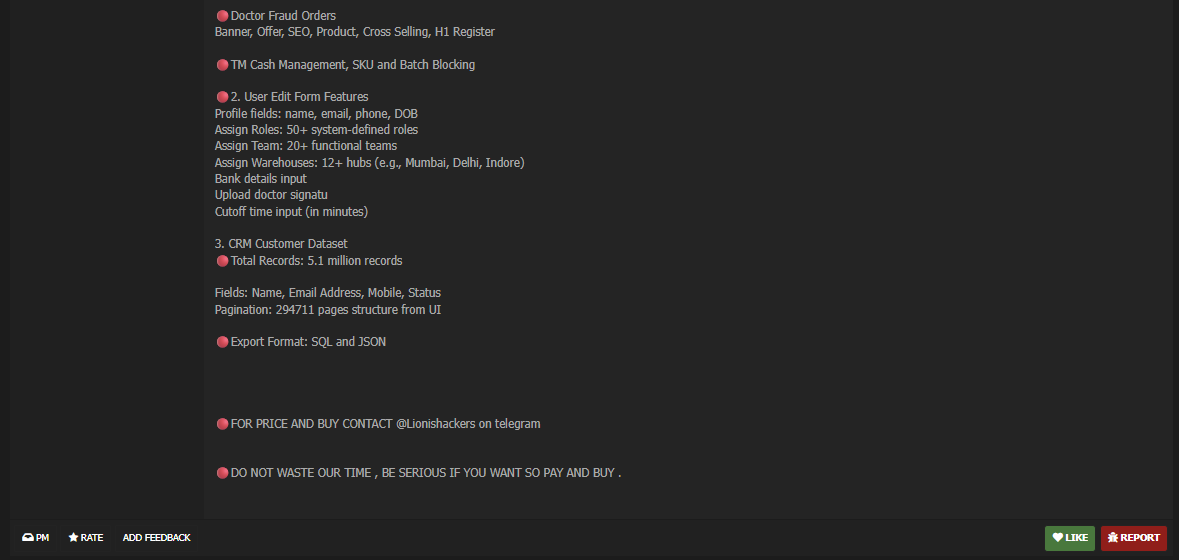Click the 'Assign Roles: 50+ system-defined roles' line
Screen dimensions: 1179x560
coord(316,130)
